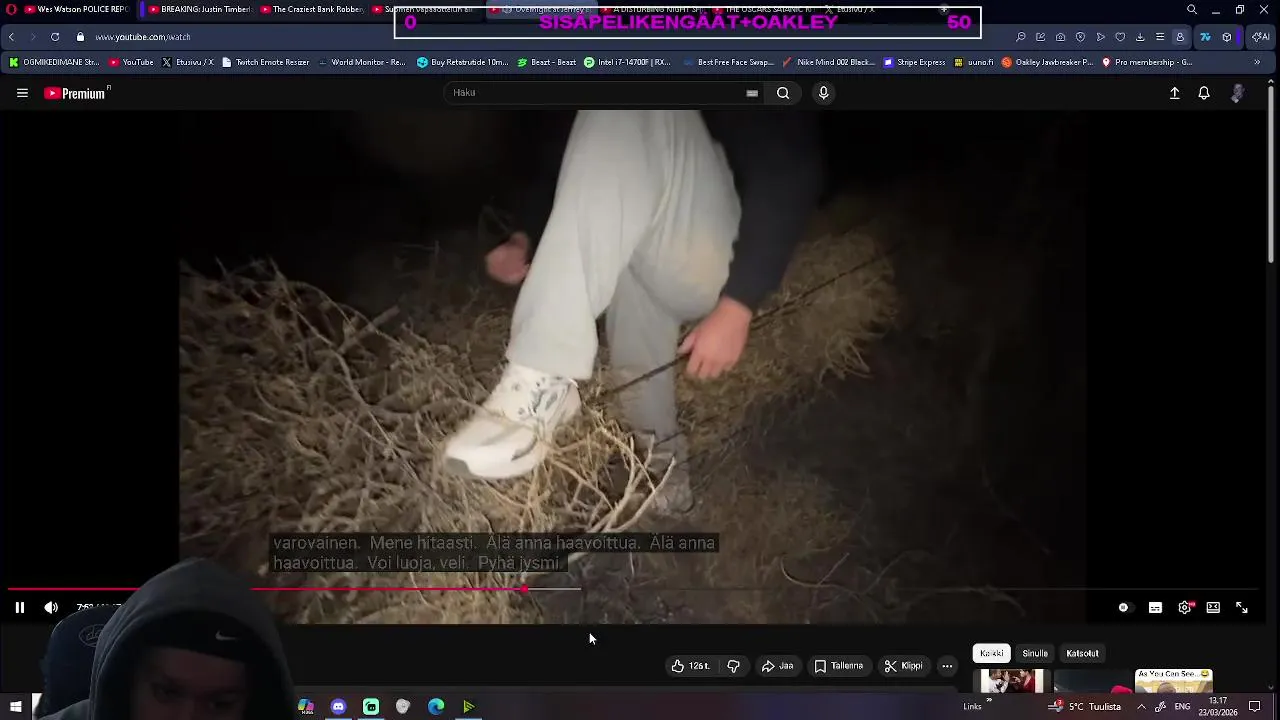The height and width of the screenshot is (720, 1280).
Task: Search open tabs with magnifier icon
Action: pos(1192,9)
